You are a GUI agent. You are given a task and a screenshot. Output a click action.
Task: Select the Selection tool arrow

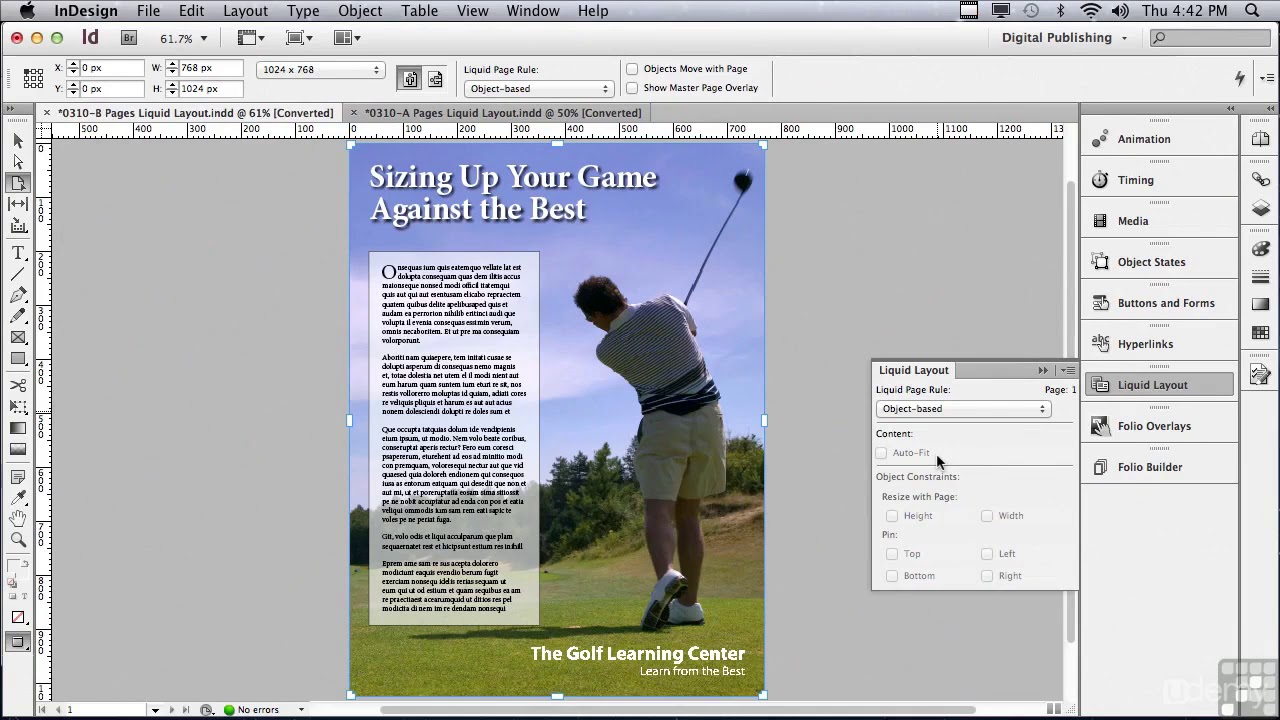pos(18,141)
